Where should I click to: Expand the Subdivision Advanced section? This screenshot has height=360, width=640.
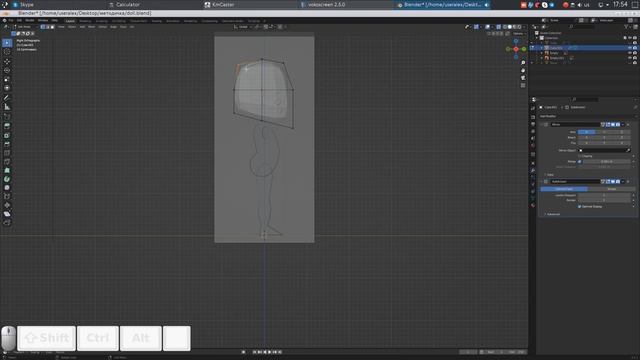[552, 214]
